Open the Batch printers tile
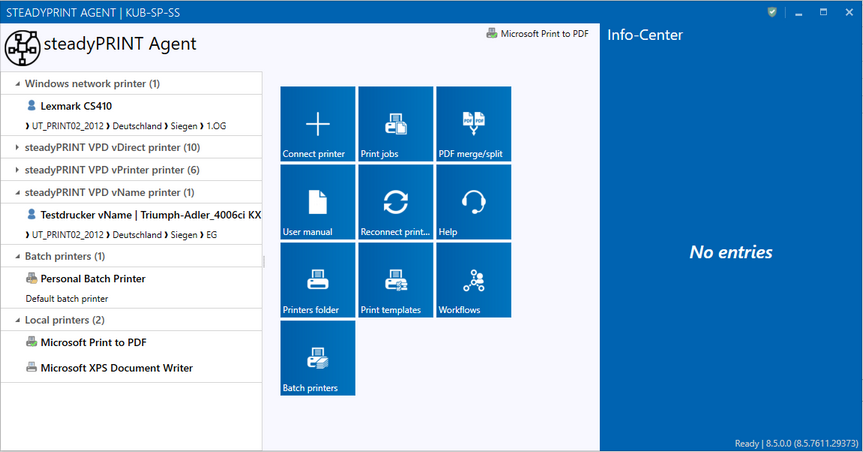Viewport: 863px width, 452px height. click(x=318, y=358)
